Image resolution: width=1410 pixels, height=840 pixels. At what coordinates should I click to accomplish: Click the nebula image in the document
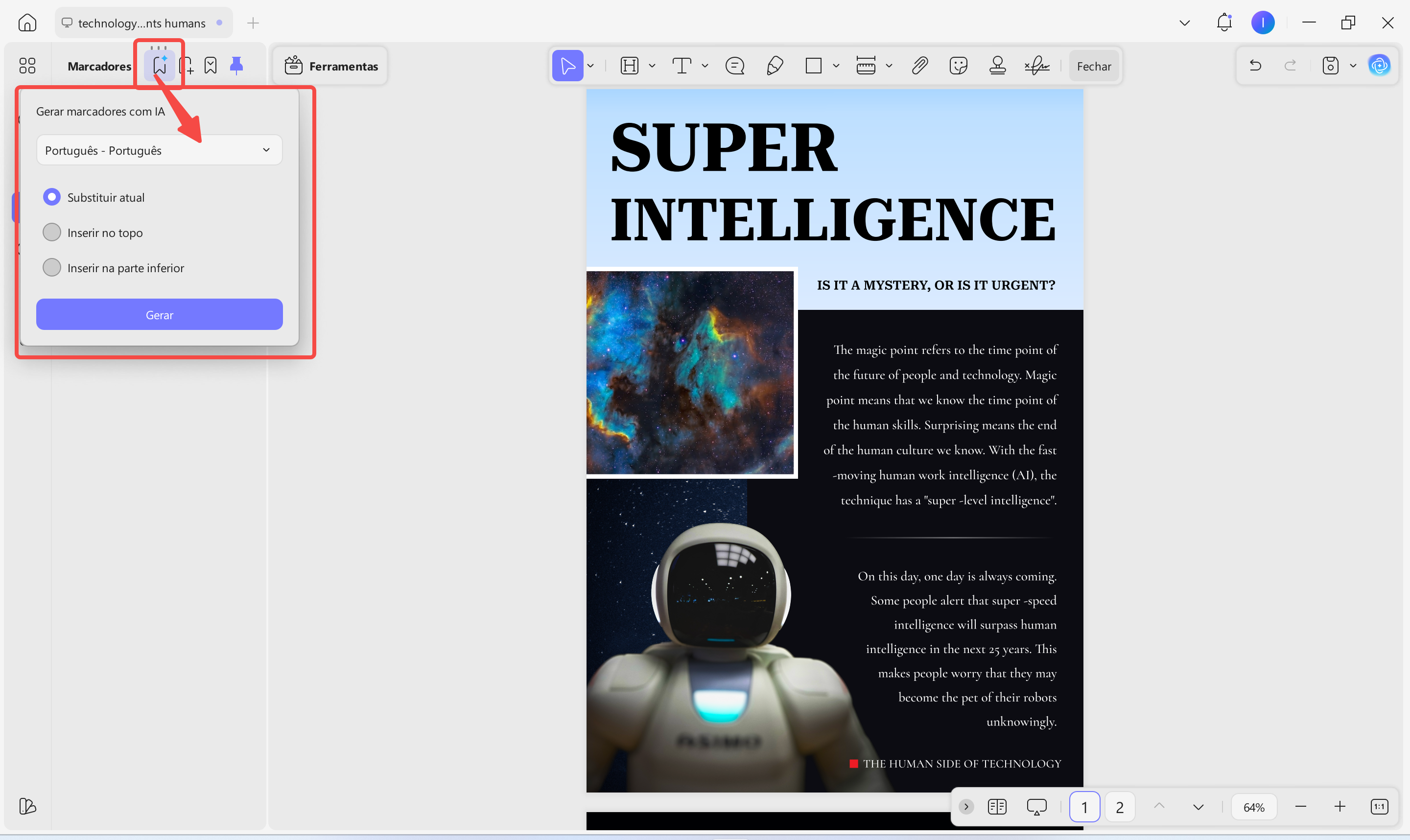point(689,373)
